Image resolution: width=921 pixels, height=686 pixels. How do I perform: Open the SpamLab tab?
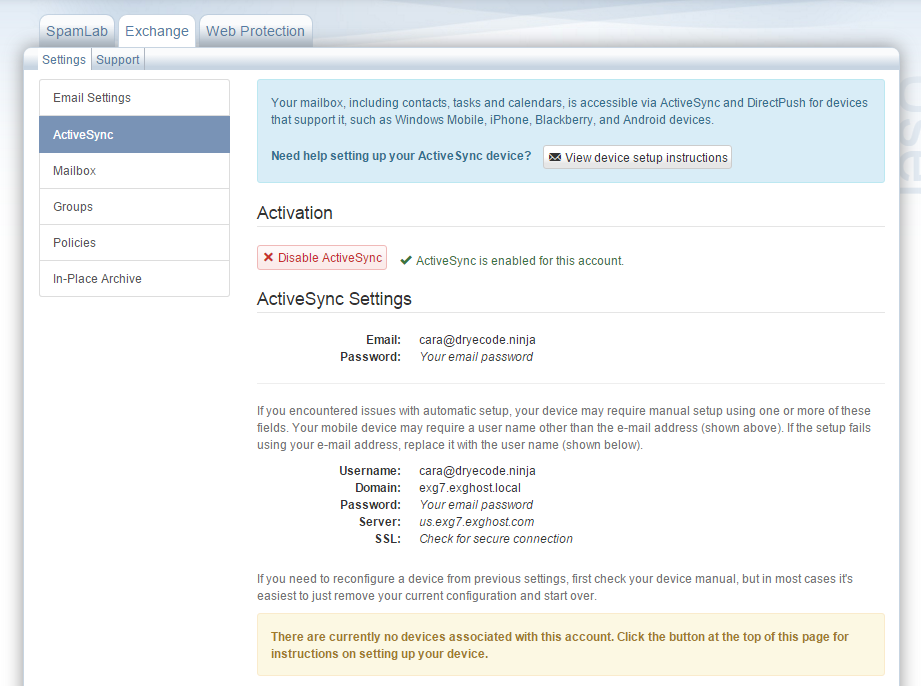pos(77,31)
